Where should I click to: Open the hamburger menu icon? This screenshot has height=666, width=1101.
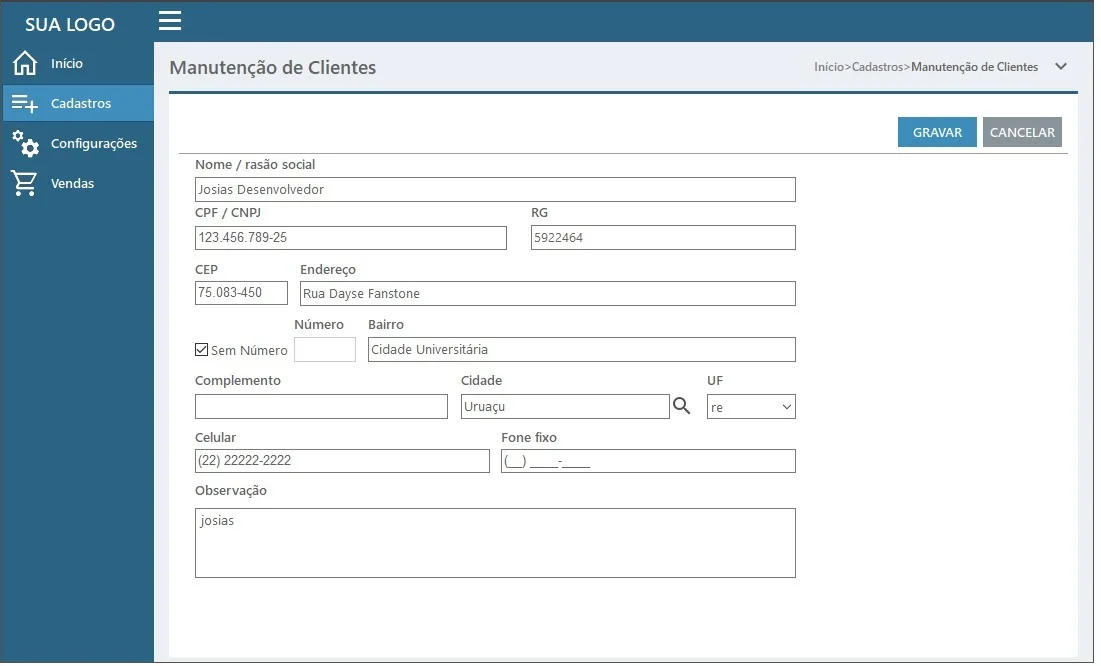pos(170,21)
